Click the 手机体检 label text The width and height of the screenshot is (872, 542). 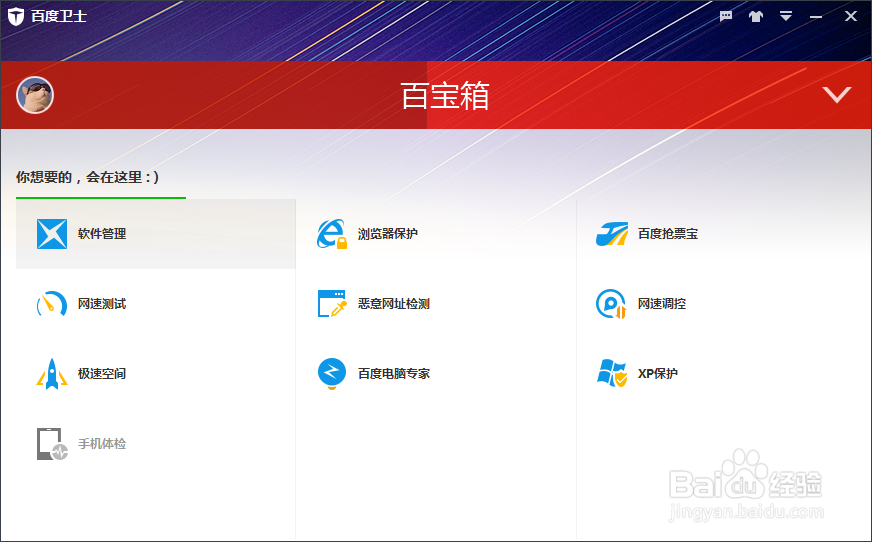coord(102,444)
